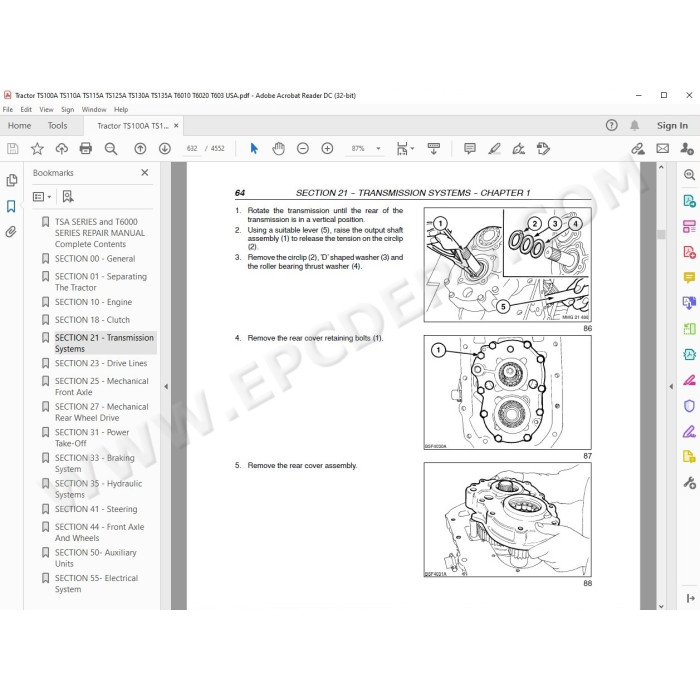The height and width of the screenshot is (700, 700).
Task: Switch to the Tools tab
Action: pyautogui.click(x=58, y=125)
